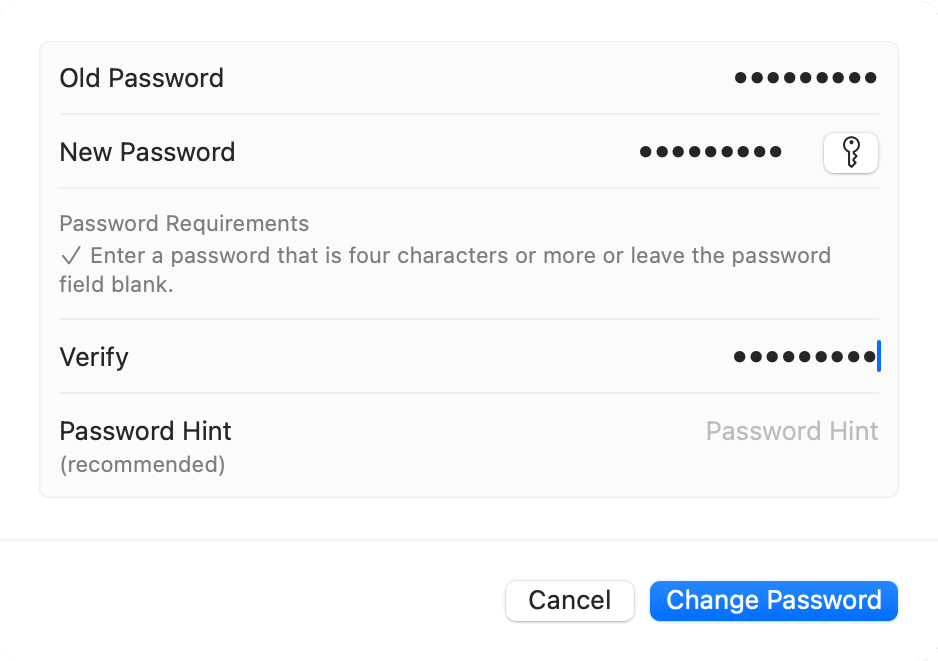Image resolution: width=938 pixels, height=661 pixels.
Task: Click the Password Hint label
Action: 145,431
